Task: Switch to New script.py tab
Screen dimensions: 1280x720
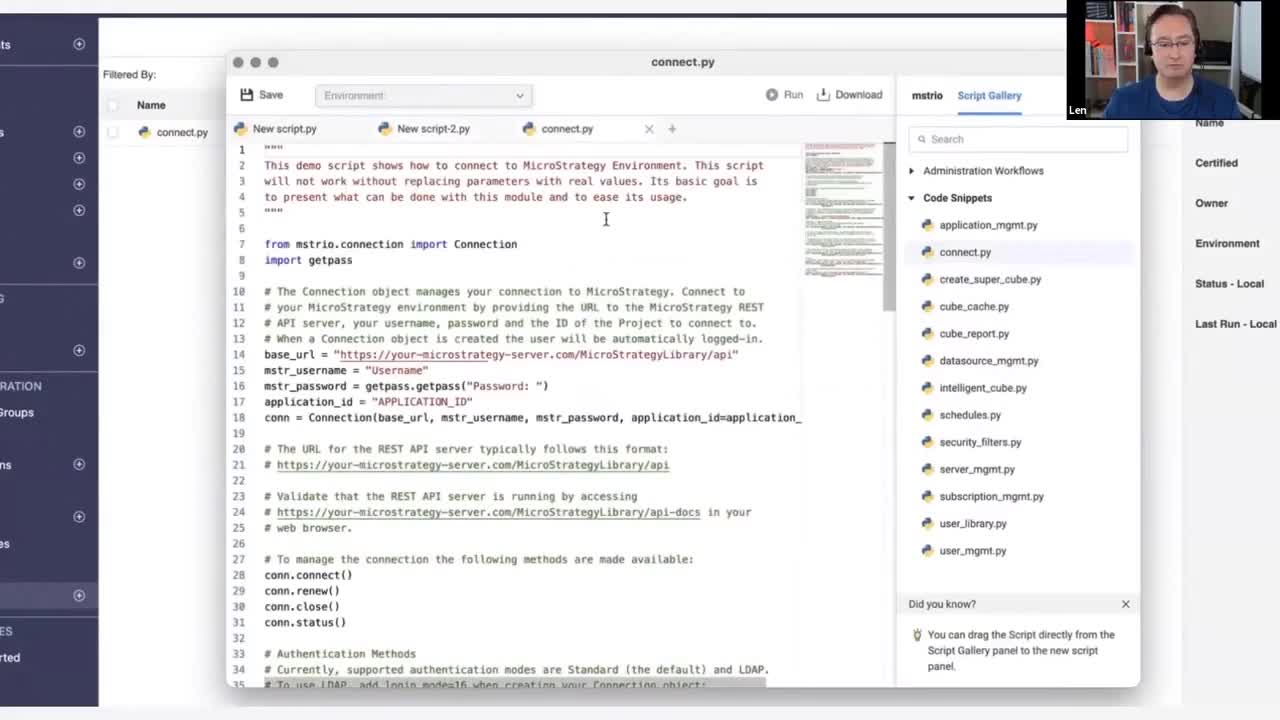Action: [284, 129]
